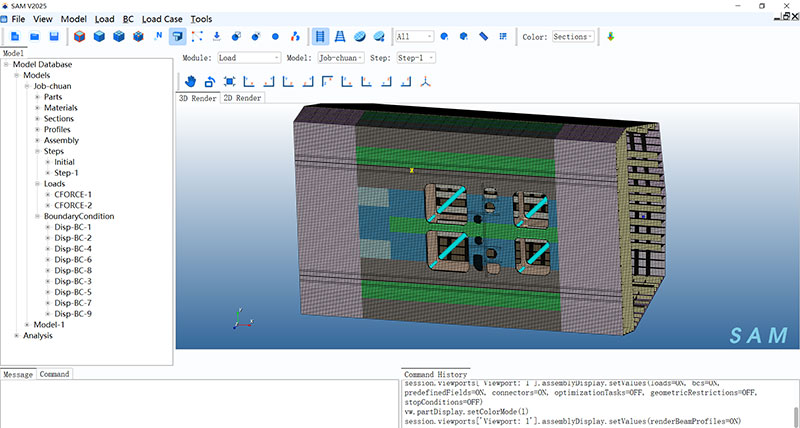Image resolution: width=800 pixels, height=428 pixels.
Task: Select the Rotate view tool
Action: click(x=210, y=82)
